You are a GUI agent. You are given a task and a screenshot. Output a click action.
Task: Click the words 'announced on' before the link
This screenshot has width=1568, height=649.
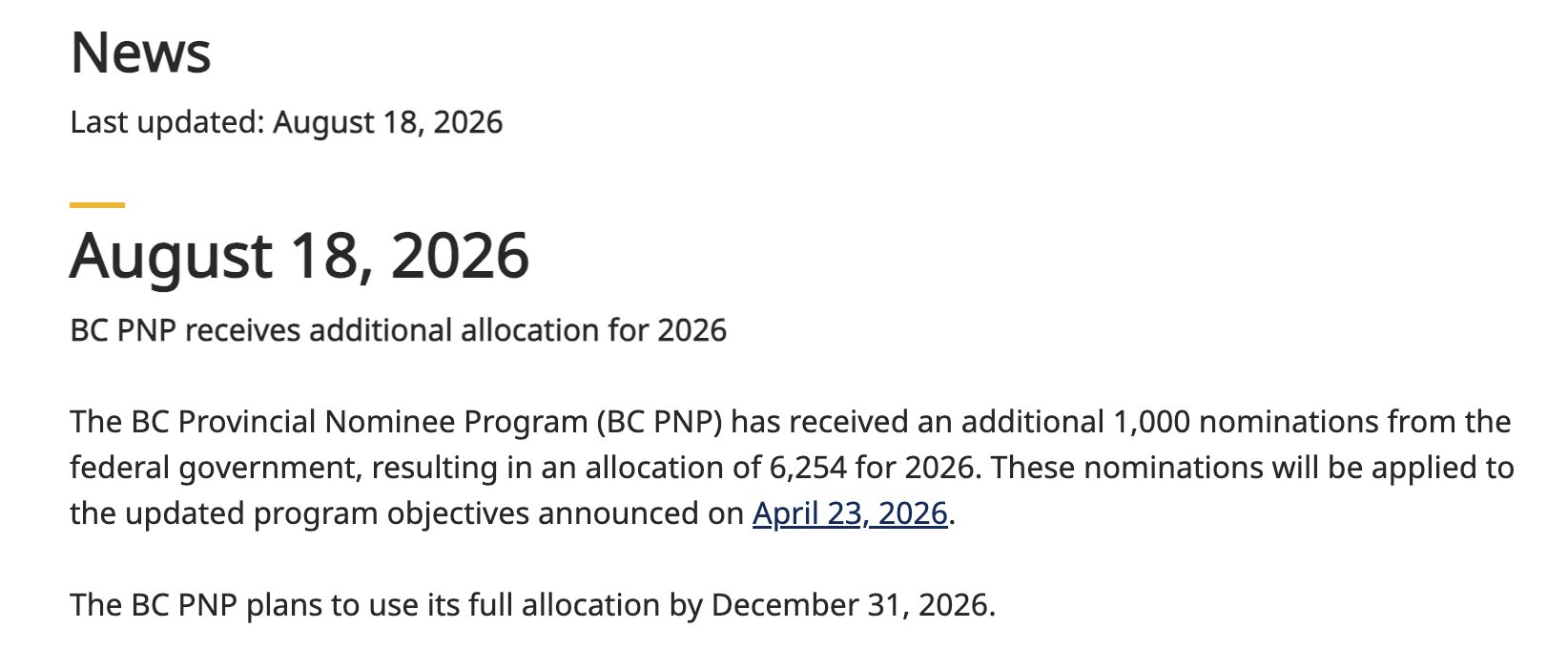[641, 513]
